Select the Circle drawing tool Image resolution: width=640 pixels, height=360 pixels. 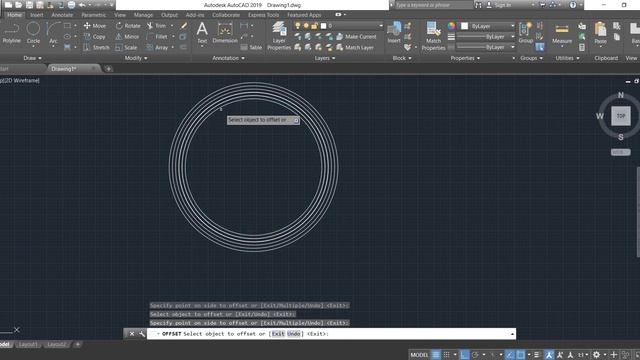click(33, 33)
